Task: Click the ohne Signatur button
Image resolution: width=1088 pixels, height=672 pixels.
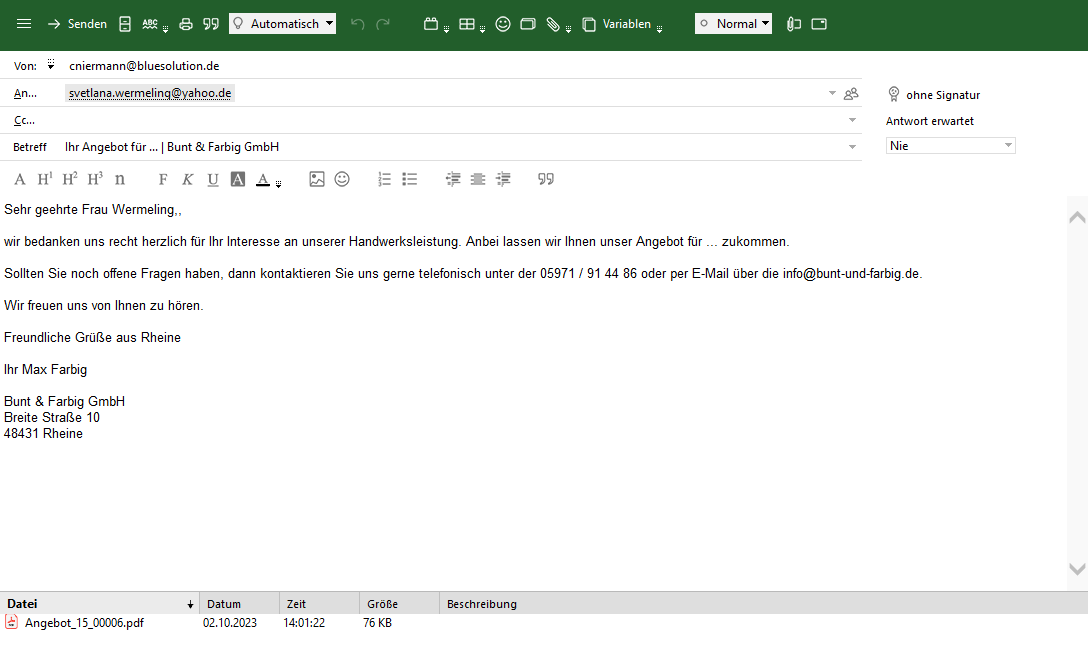Action: click(934, 95)
